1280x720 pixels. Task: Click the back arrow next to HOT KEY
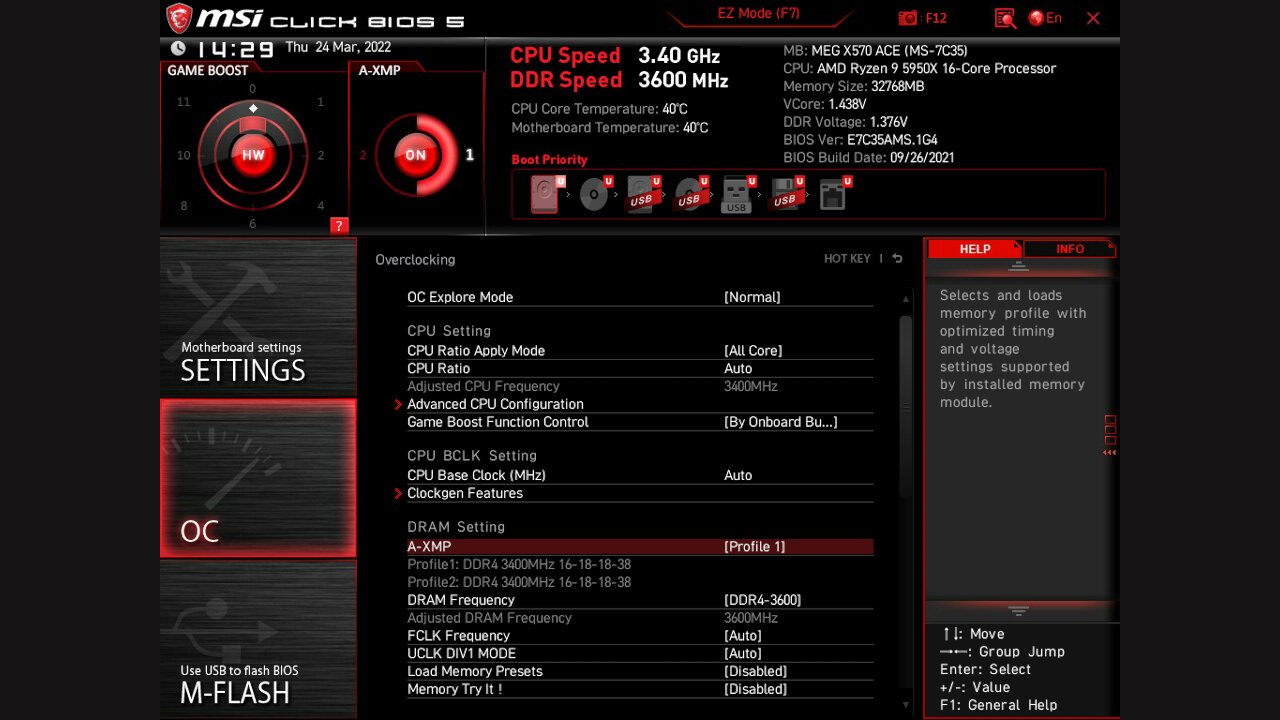point(897,259)
